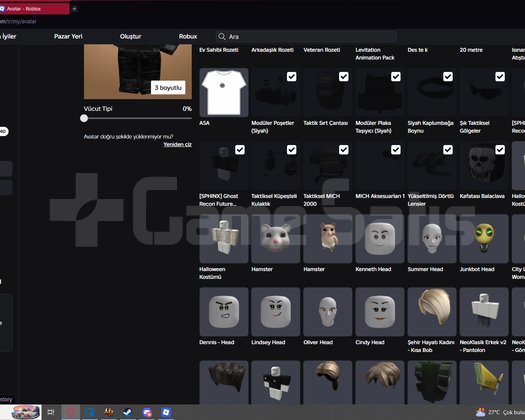Uncheck Şık Taktiksel Gölgeler item

pos(500,77)
